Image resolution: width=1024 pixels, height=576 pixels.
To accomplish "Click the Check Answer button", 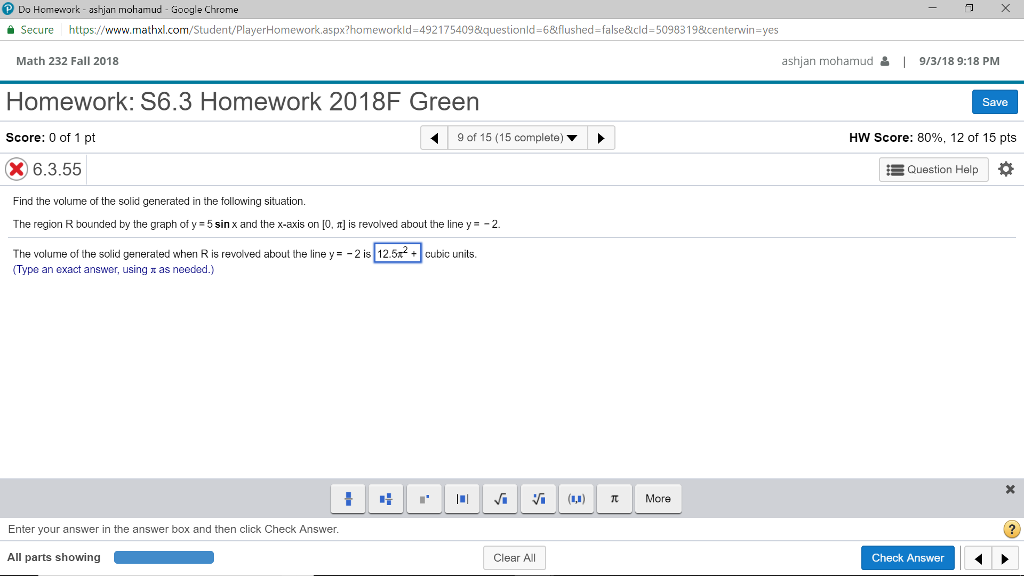I will (907, 557).
